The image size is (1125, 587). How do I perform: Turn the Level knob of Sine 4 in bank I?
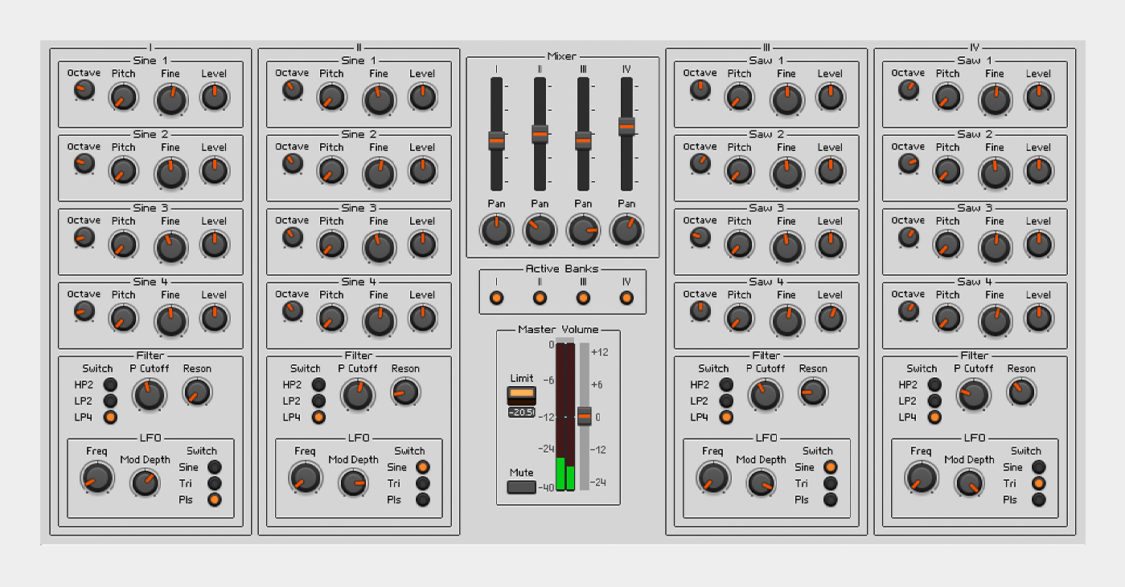tap(213, 318)
